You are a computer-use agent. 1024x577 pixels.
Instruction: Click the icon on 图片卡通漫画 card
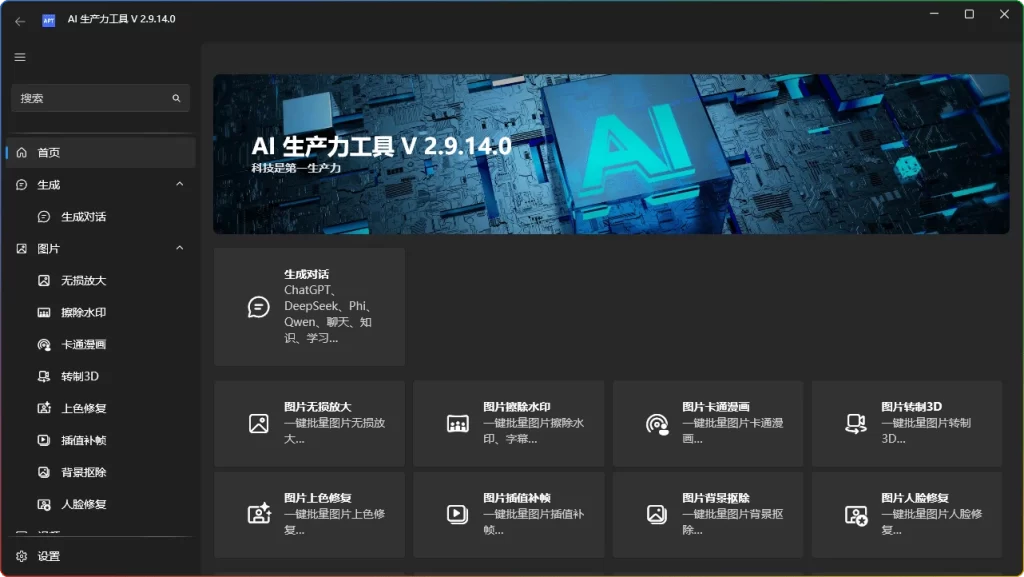(657, 424)
